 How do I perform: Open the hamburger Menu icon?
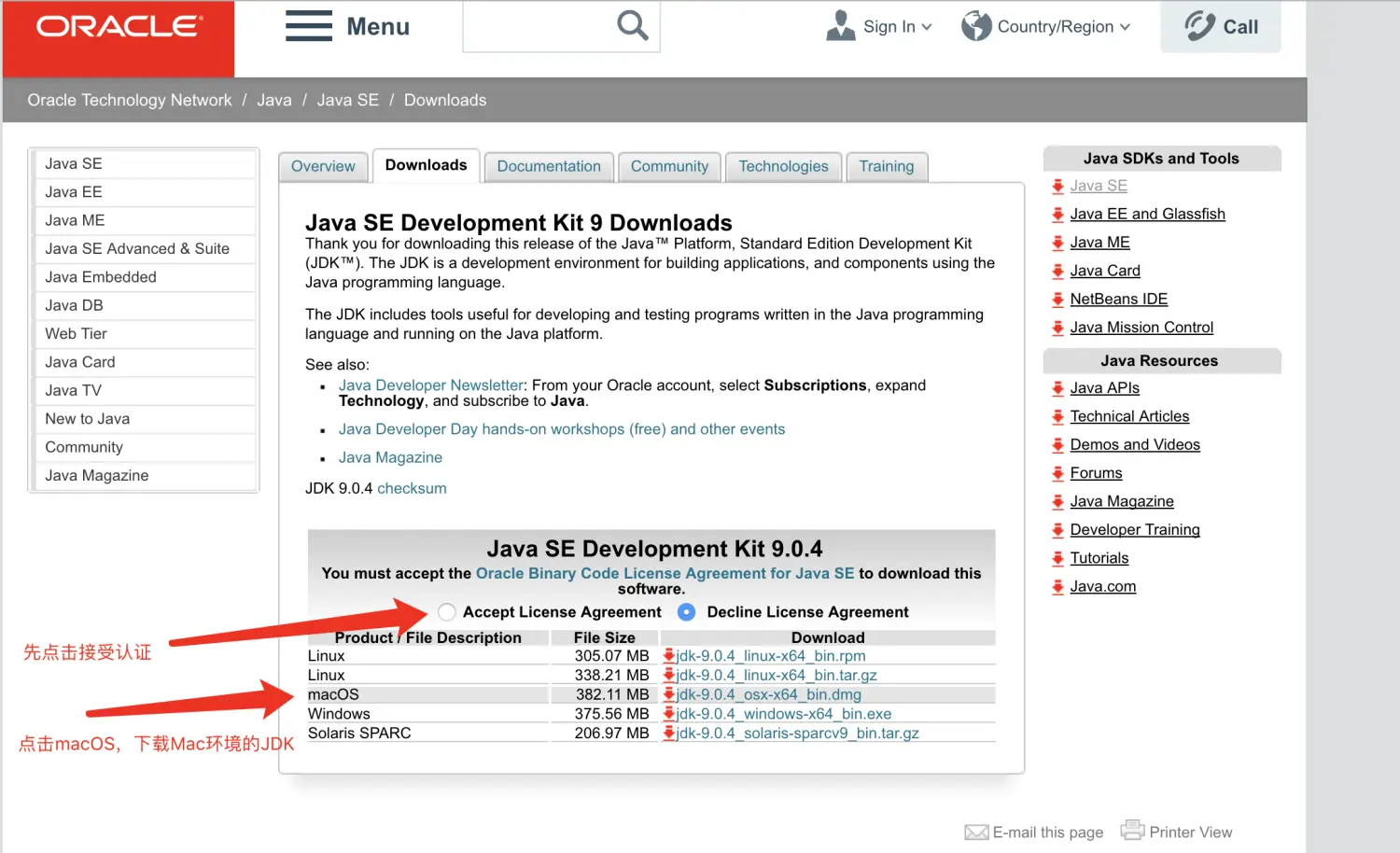coord(309,26)
